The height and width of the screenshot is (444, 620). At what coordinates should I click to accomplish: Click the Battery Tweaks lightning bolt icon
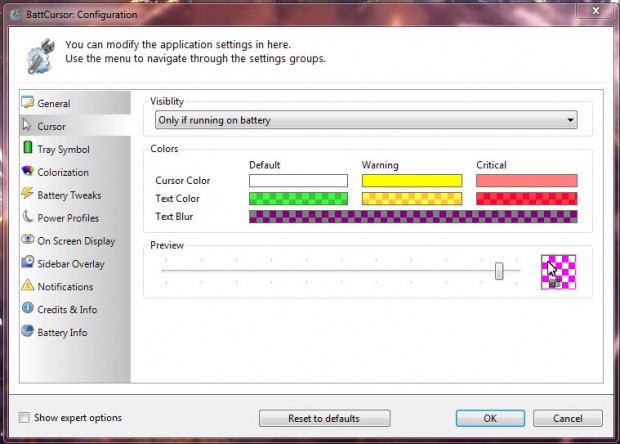tap(28, 193)
